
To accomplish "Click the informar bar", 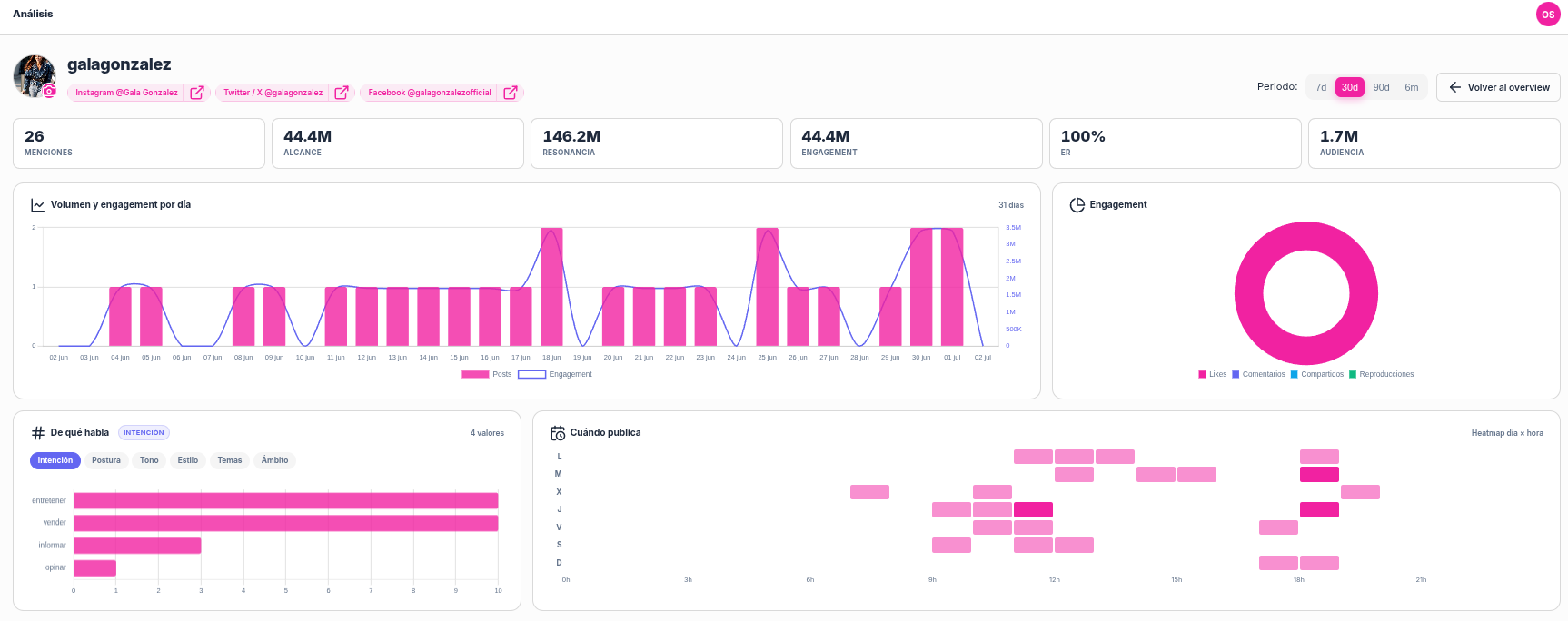I will [x=137, y=546].
